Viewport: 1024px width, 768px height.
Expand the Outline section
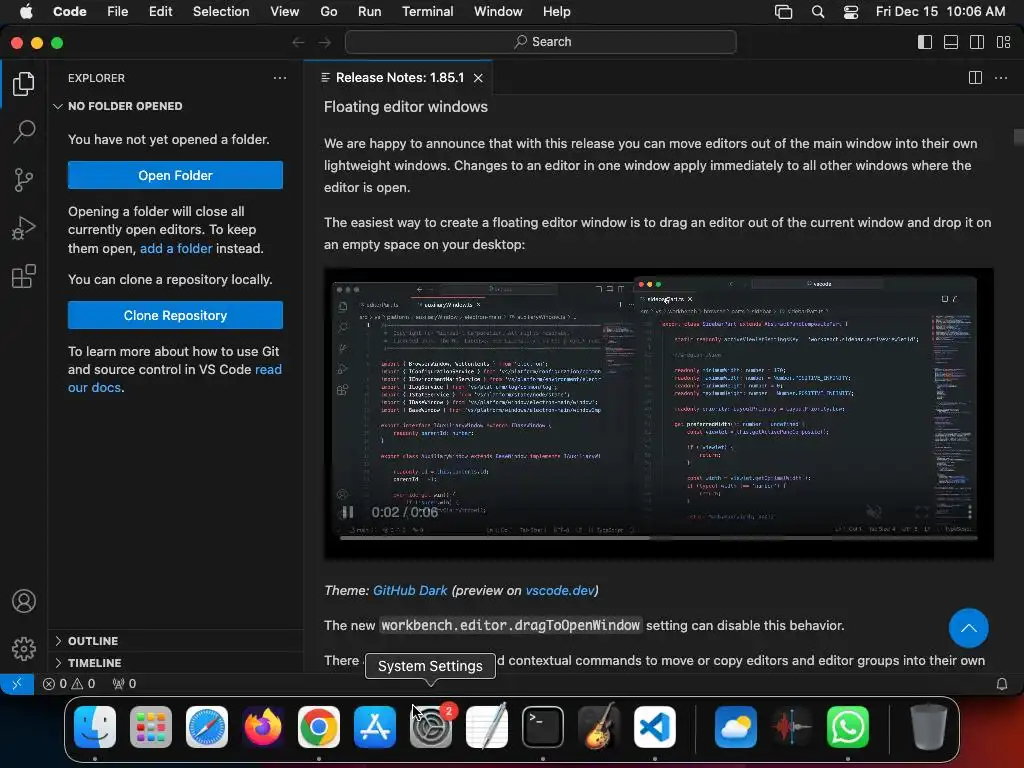[x=175, y=641]
